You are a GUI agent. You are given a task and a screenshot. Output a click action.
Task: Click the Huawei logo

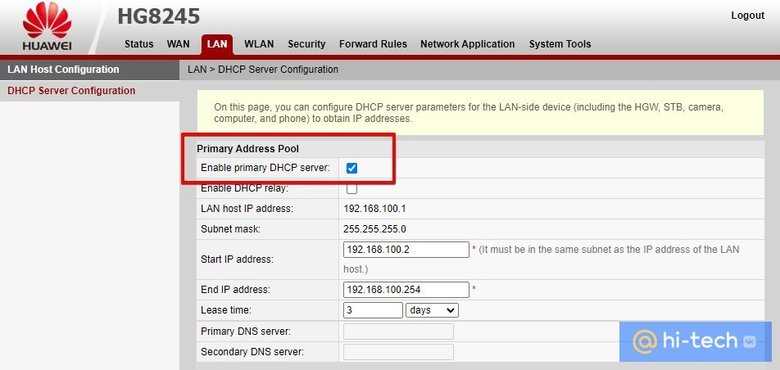(x=47, y=26)
